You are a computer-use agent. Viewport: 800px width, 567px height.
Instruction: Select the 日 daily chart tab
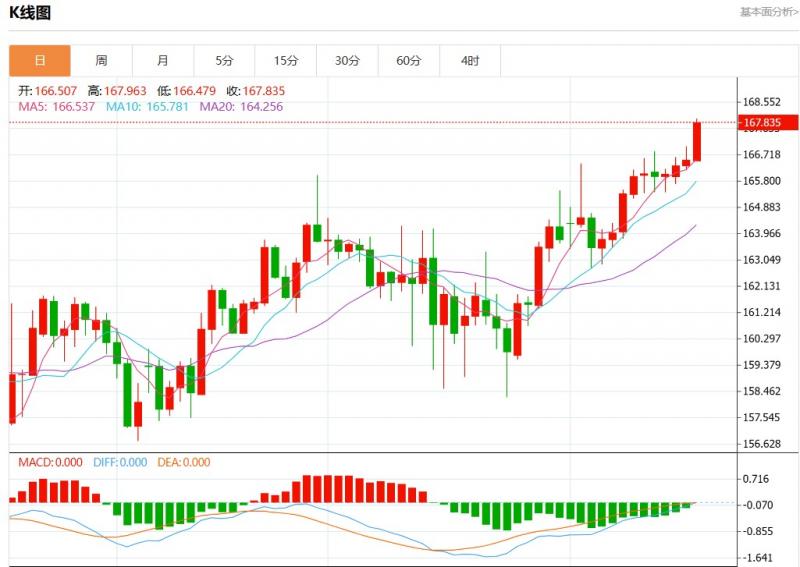(x=40, y=61)
